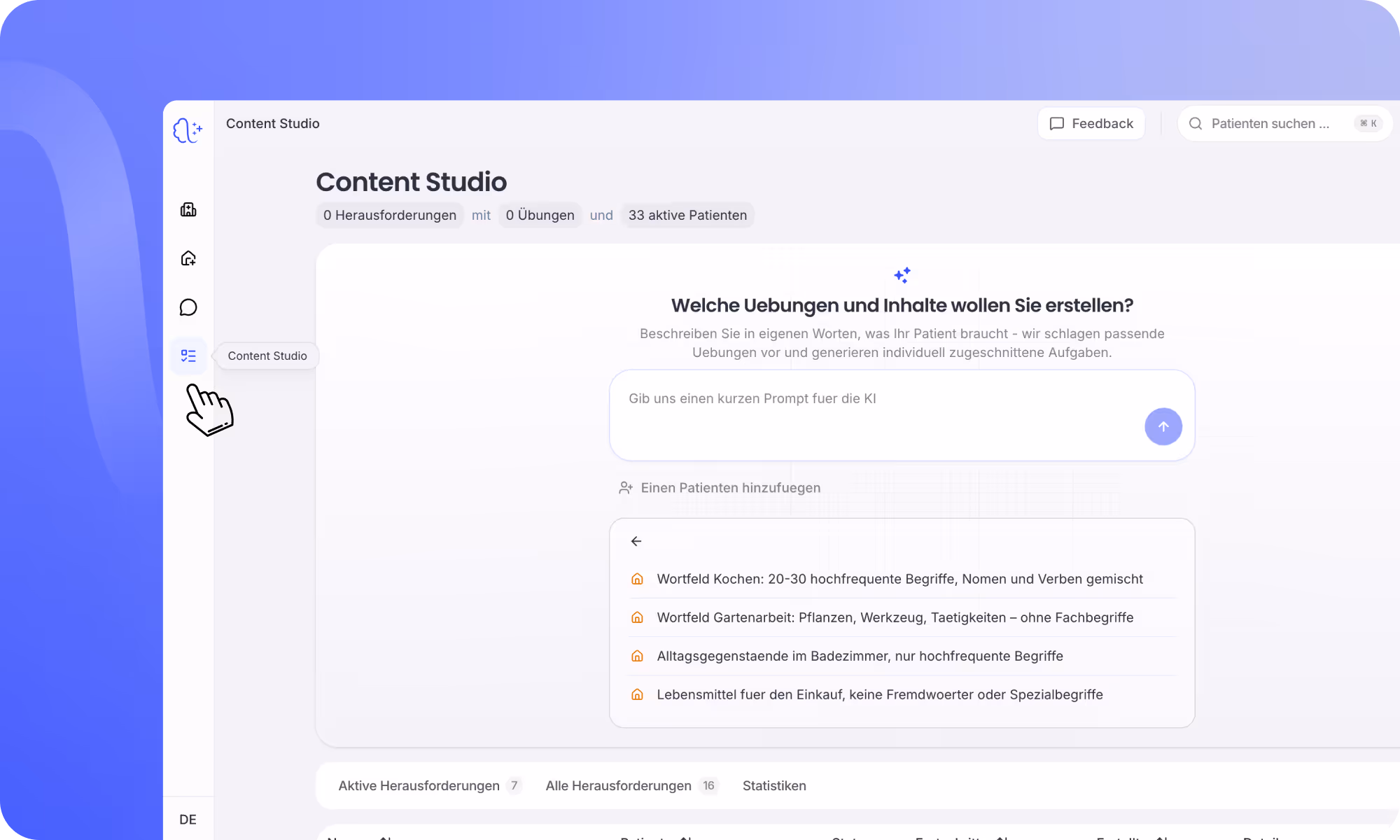Viewport: 1400px width, 840px height.
Task: Click the sparkle icon above the heading
Action: point(902,275)
